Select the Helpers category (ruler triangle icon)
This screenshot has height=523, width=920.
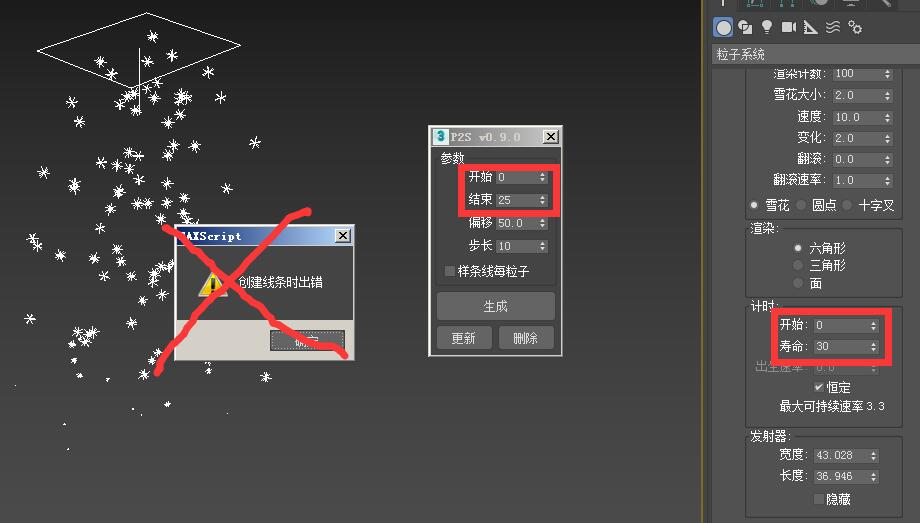[810, 28]
